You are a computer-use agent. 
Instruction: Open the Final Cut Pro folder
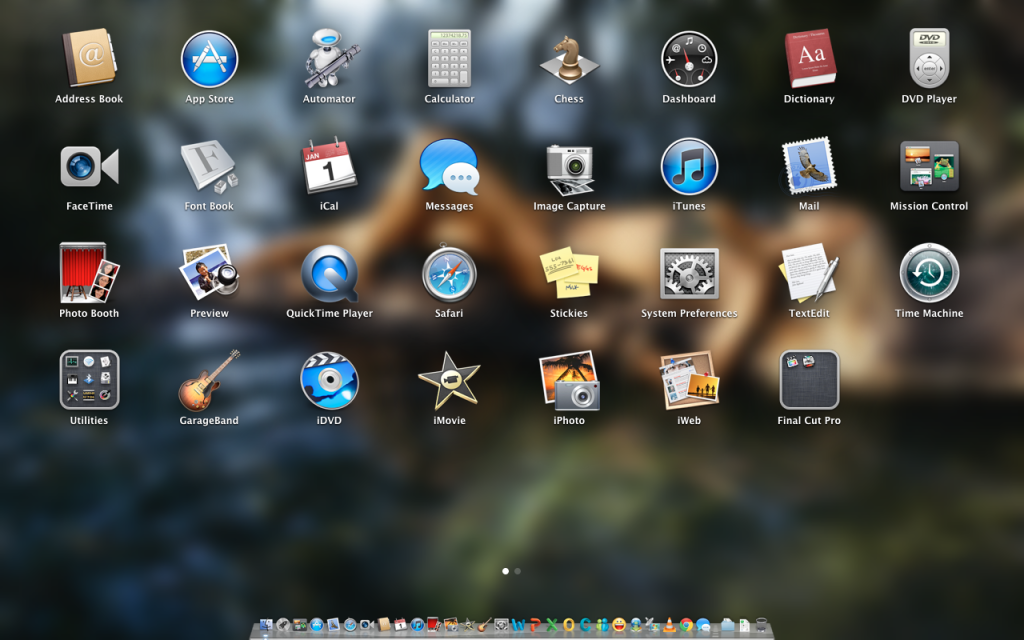pyautogui.click(x=809, y=380)
